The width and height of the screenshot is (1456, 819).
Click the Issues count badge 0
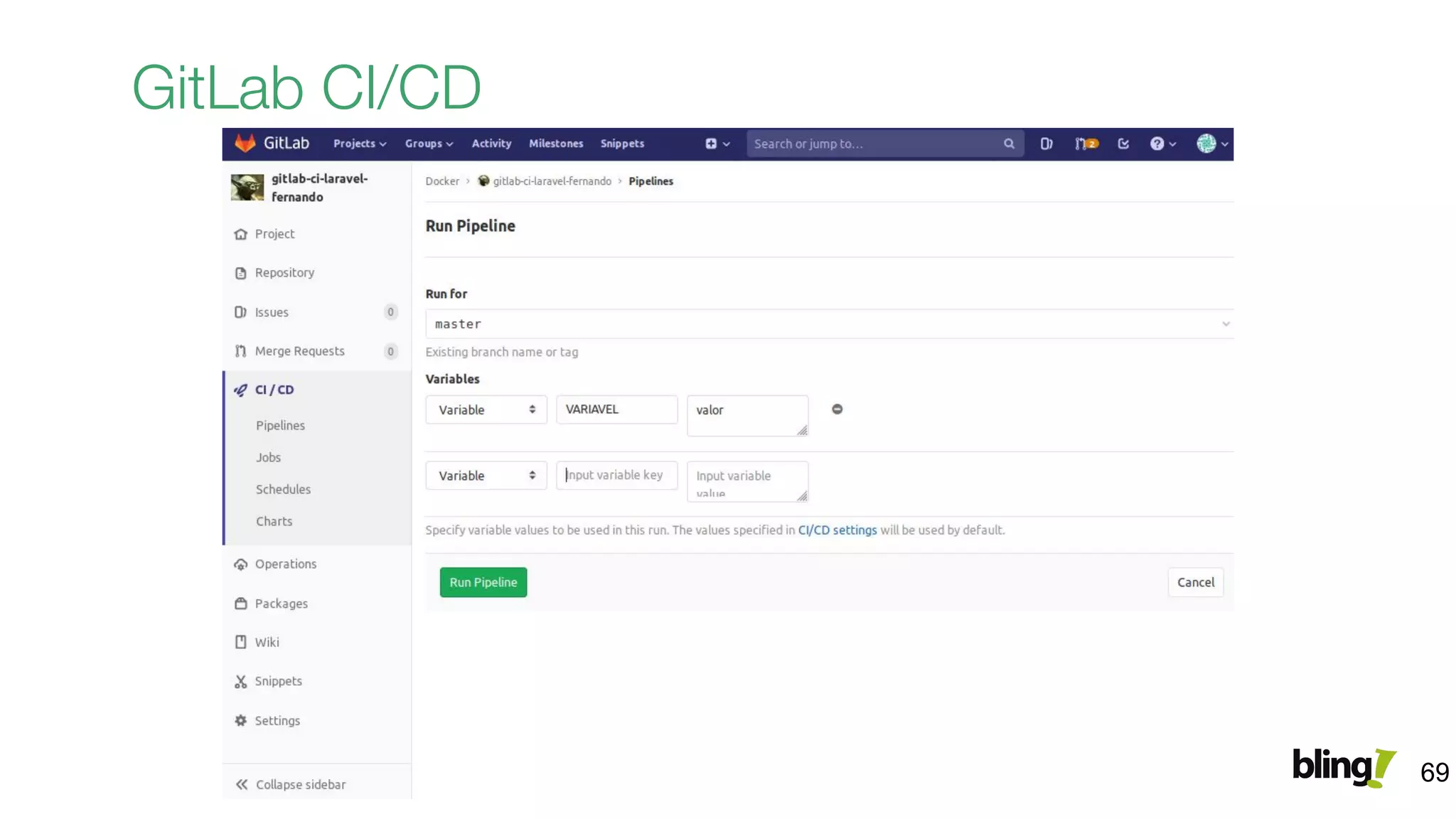[x=390, y=312]
